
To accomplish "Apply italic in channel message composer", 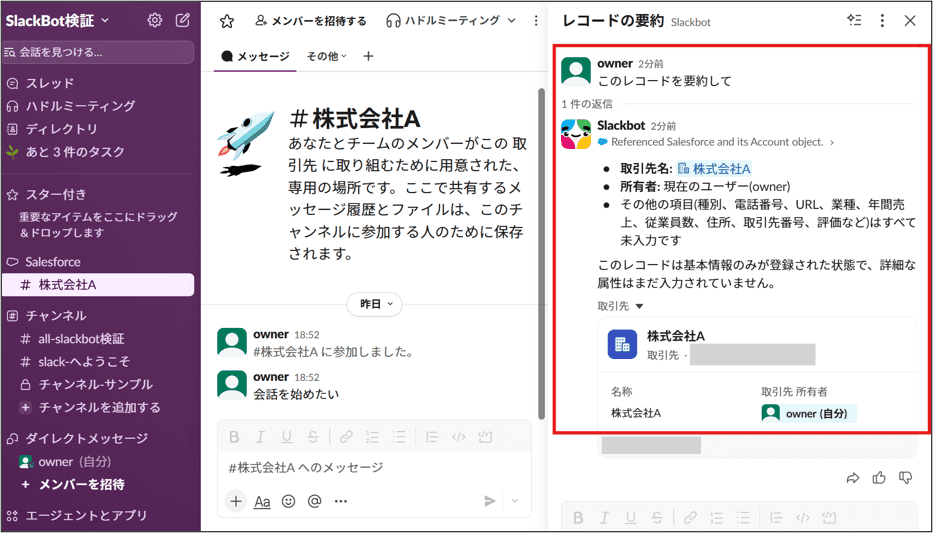I will (260, 437).
